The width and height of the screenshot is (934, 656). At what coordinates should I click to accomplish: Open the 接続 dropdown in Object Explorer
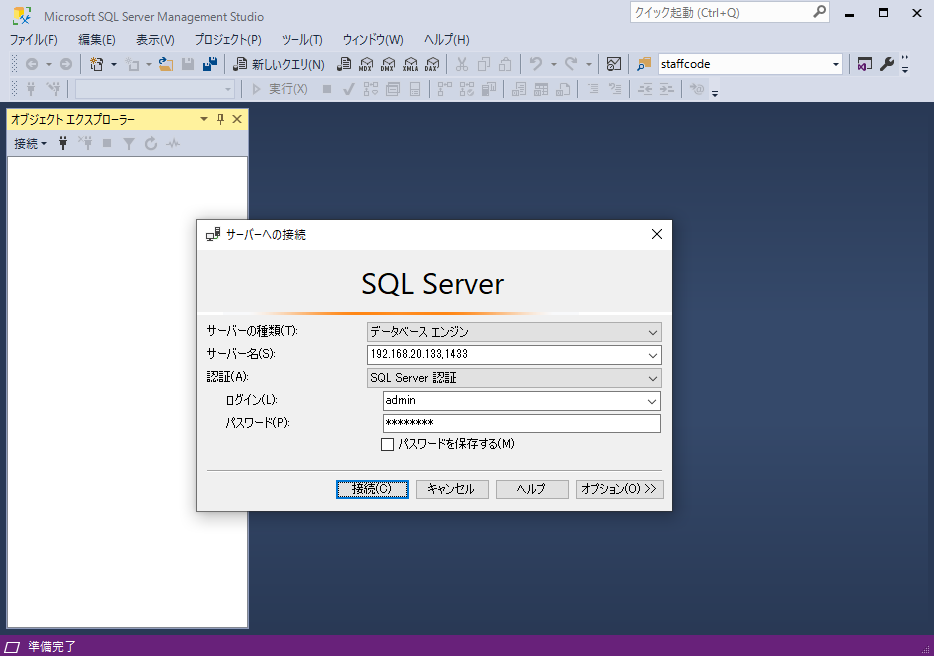click(x=30, y=144)
